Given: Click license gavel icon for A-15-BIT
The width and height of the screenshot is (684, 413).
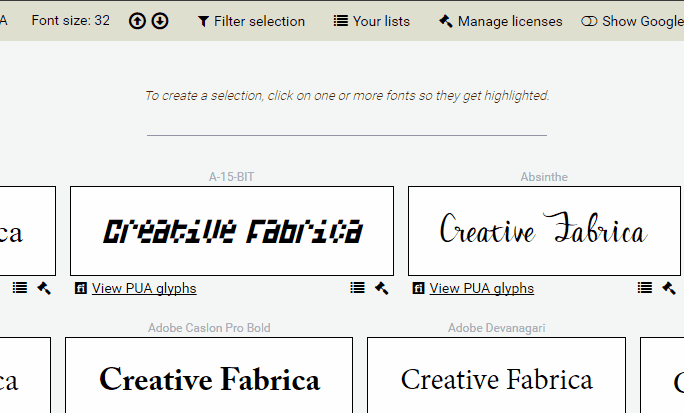Looking at the screenshot, I should pos(381,288).
